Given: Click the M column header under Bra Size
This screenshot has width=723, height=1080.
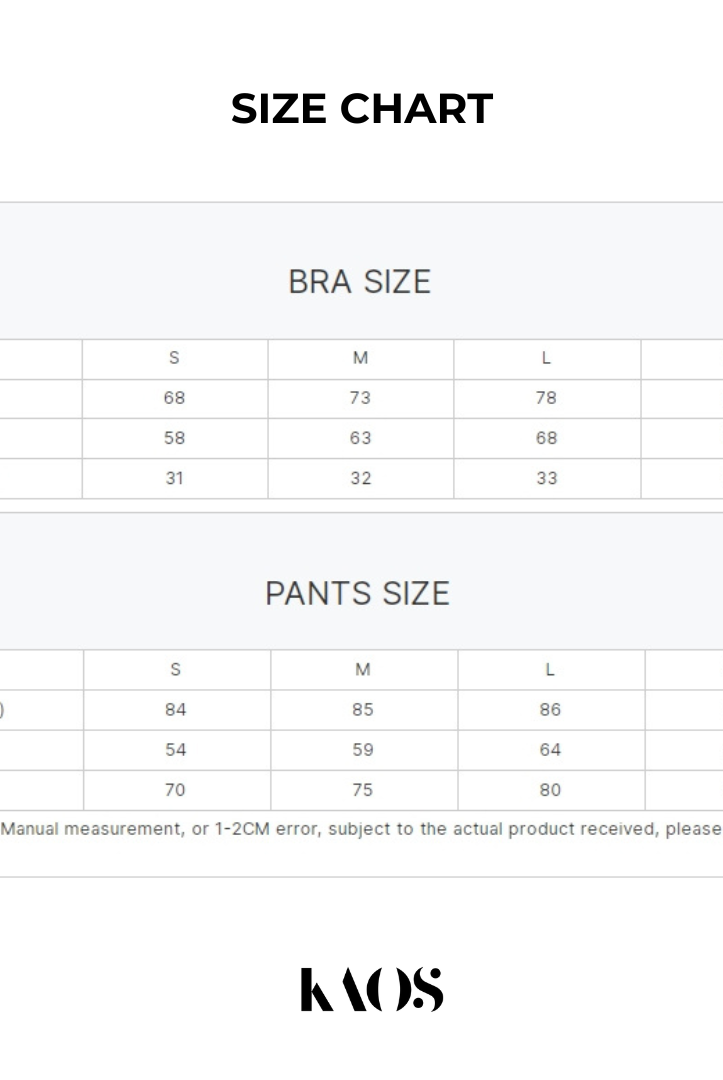Looking at the screenshot, I should [360, 358].
